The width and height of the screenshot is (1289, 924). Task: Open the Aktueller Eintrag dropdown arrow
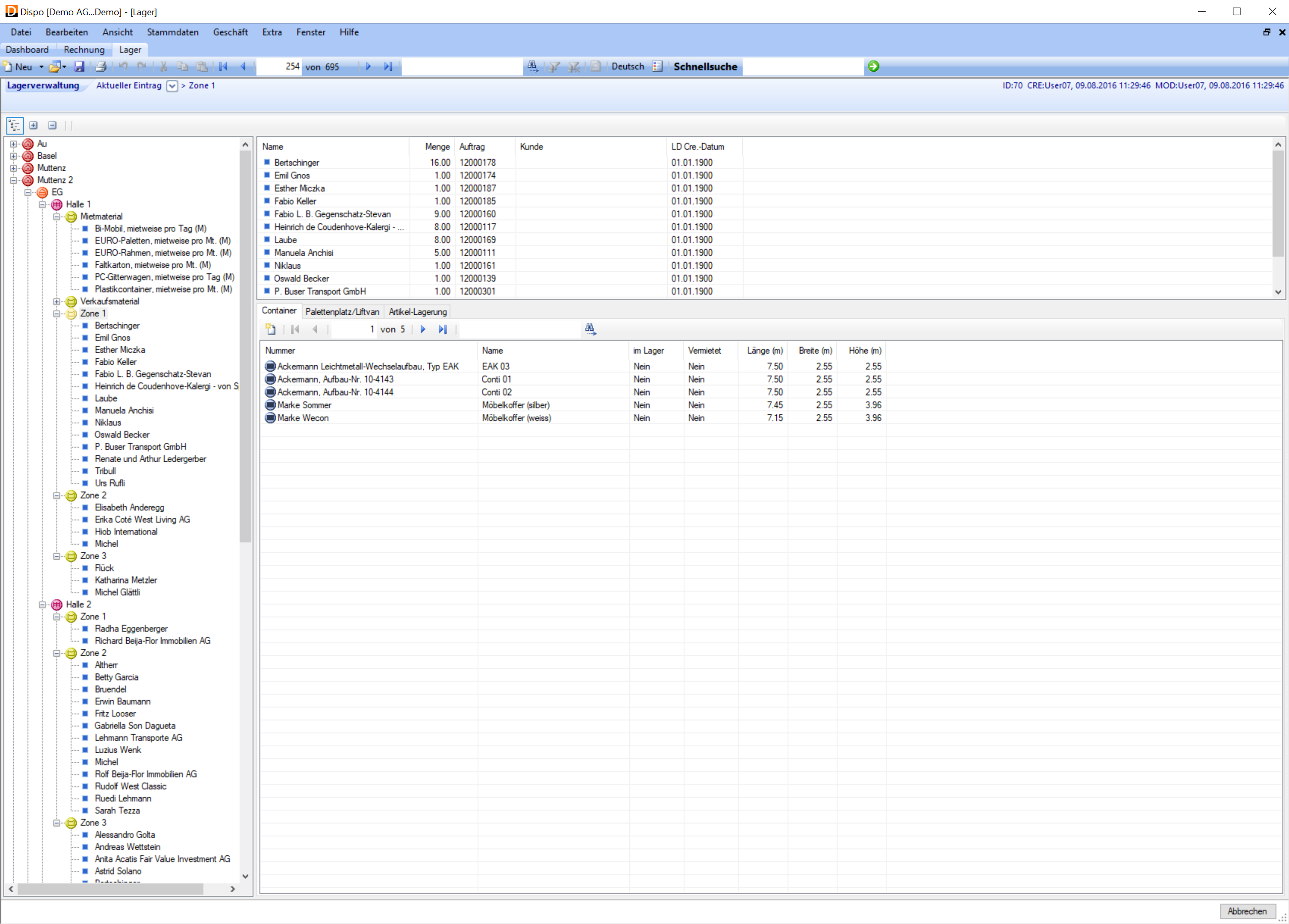point(172,86)
